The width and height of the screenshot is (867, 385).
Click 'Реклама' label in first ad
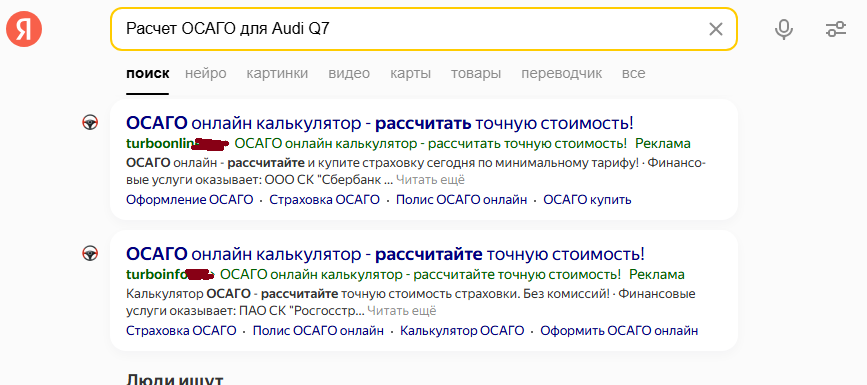click(663, 144)
